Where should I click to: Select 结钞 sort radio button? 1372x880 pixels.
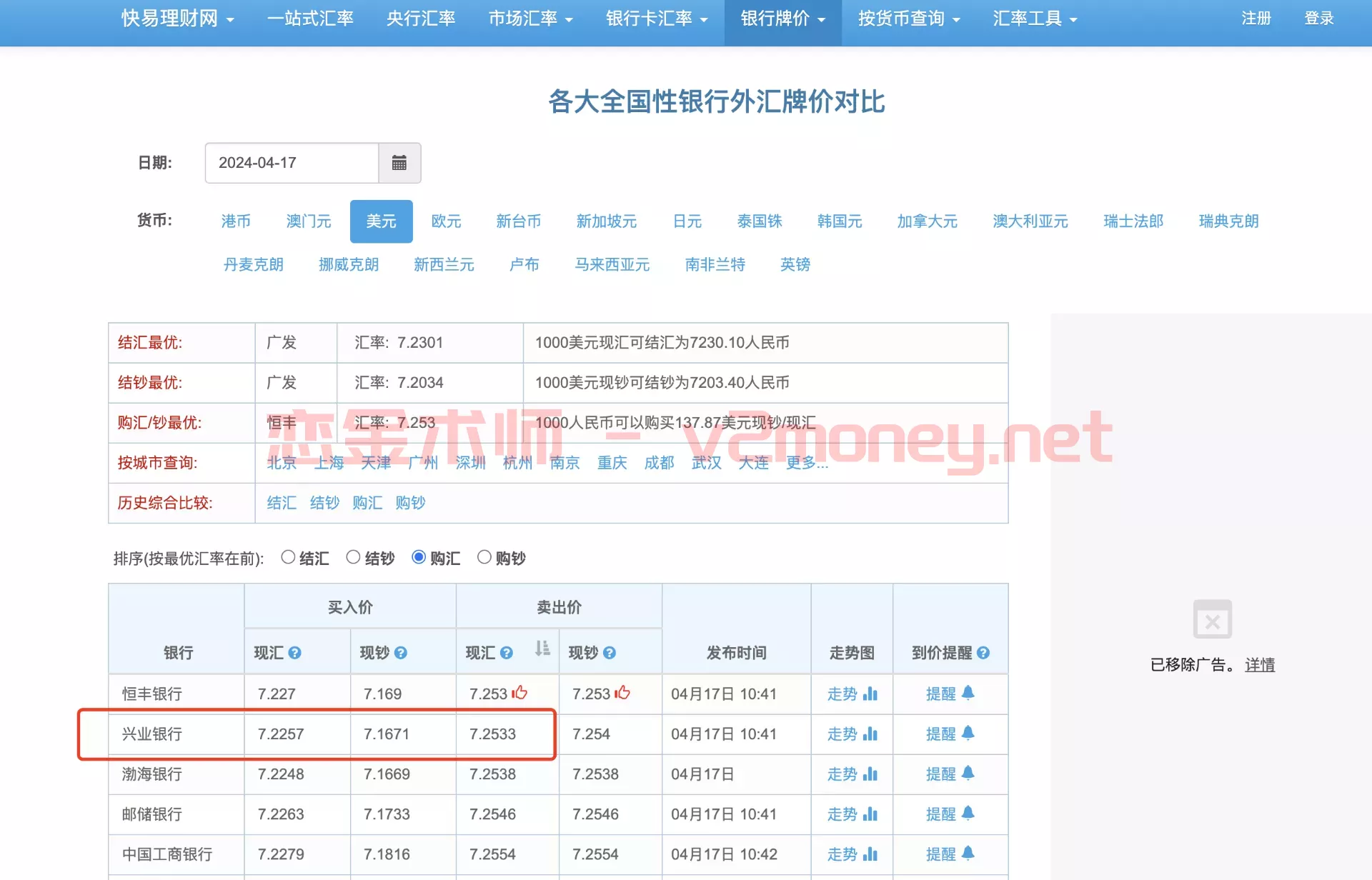click(x=353, y=557)
